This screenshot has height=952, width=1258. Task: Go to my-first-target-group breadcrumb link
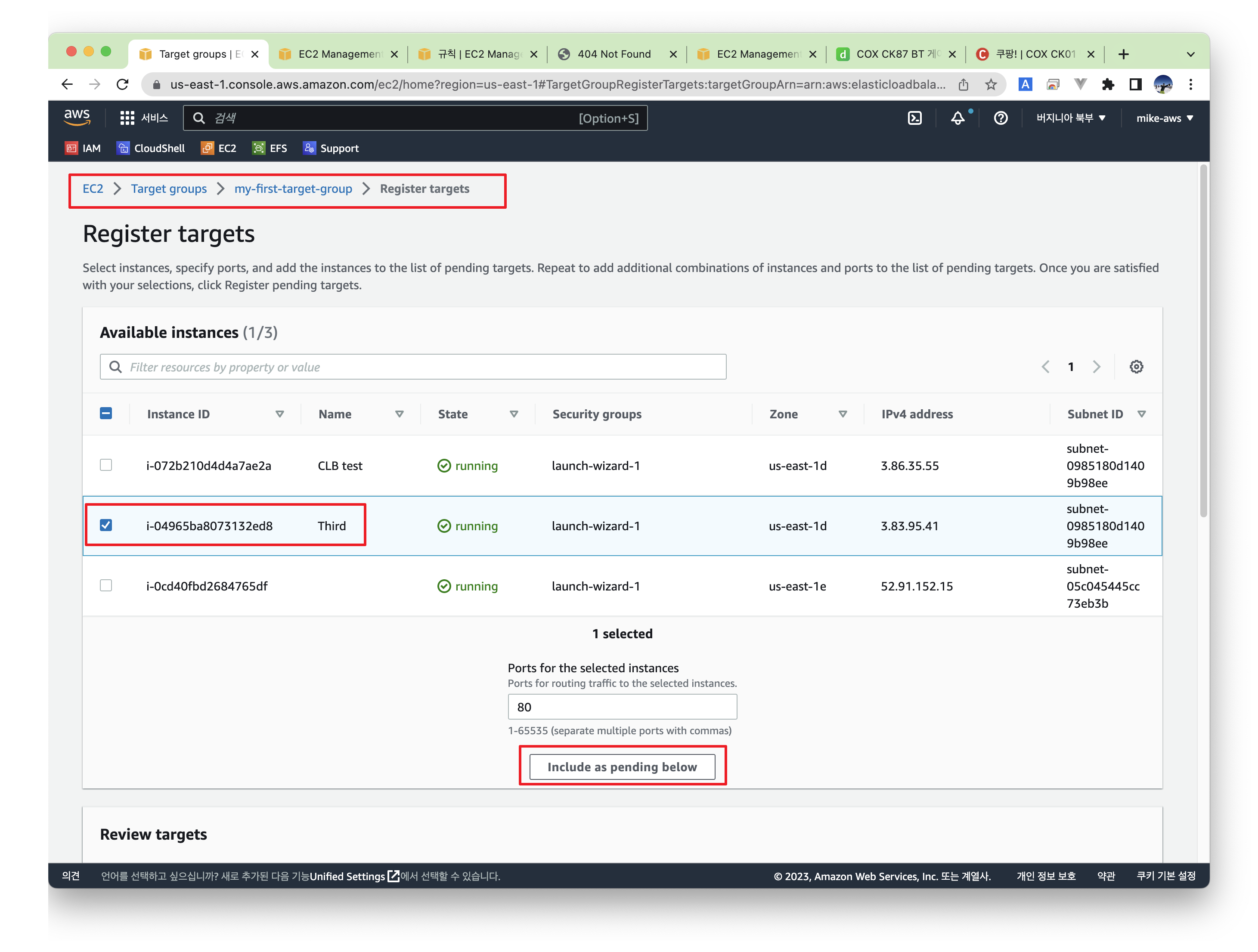click(293, 189)
